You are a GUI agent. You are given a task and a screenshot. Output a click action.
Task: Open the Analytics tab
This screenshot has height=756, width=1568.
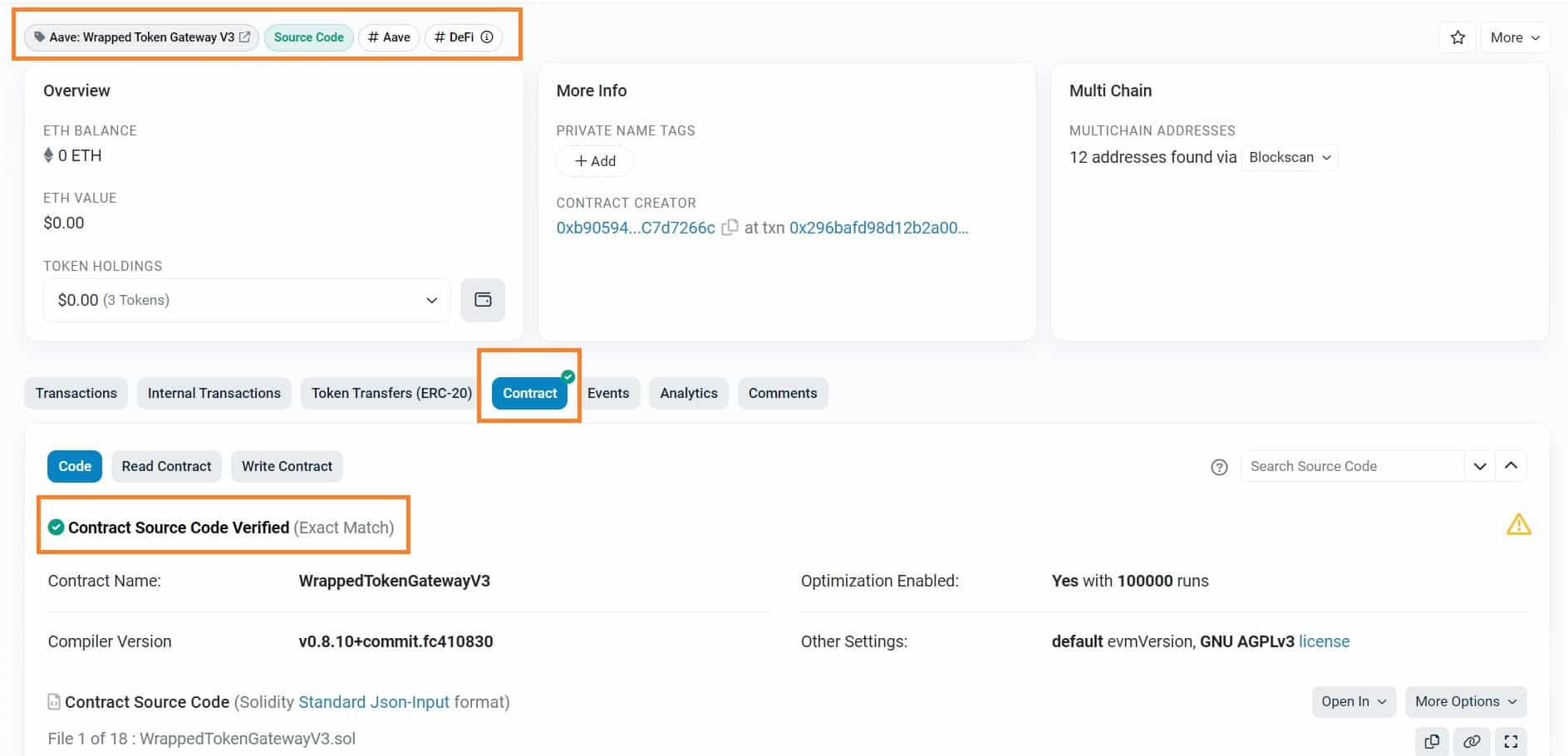pos(689,393)
